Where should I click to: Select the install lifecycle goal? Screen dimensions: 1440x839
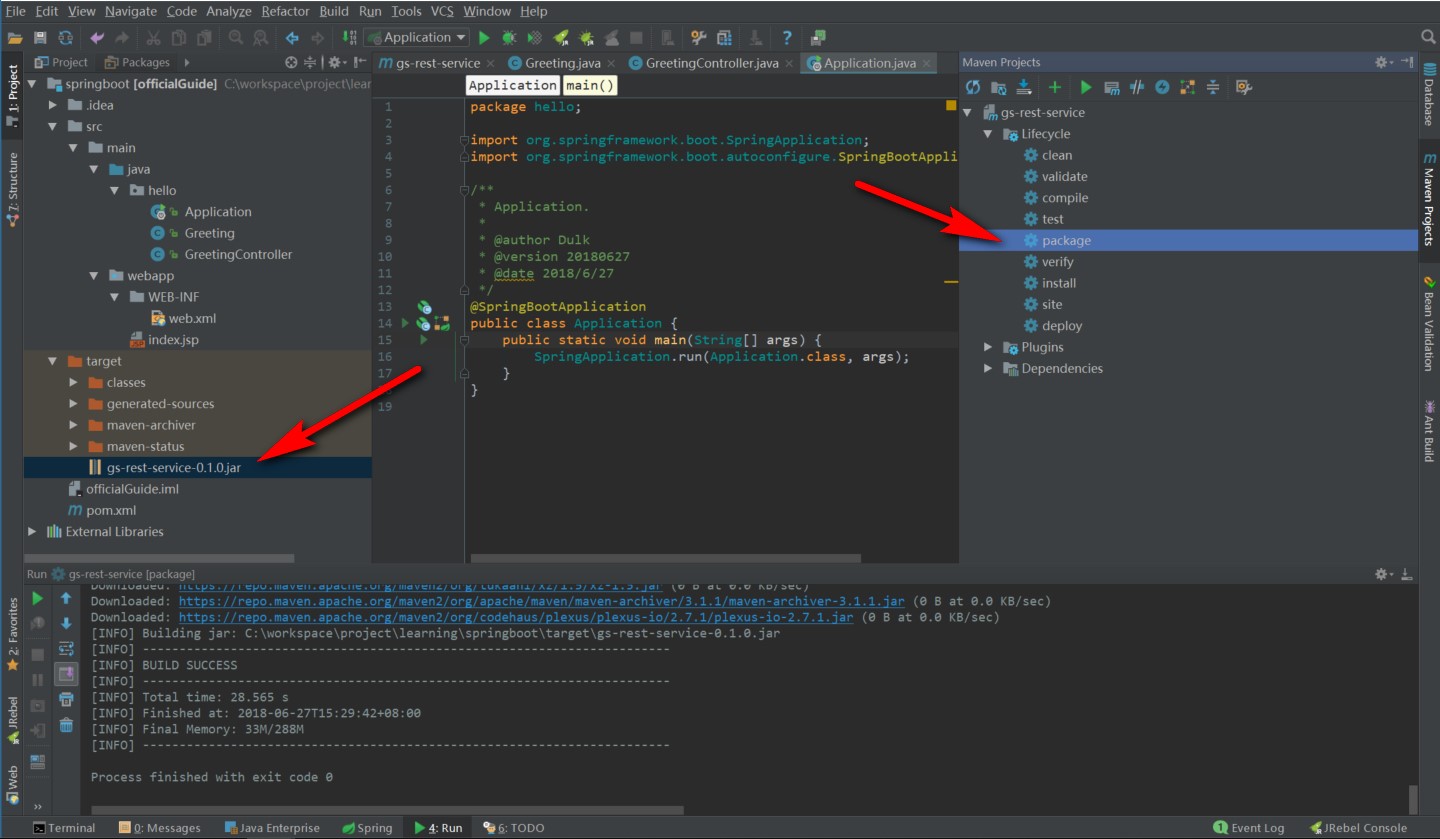1059,283
